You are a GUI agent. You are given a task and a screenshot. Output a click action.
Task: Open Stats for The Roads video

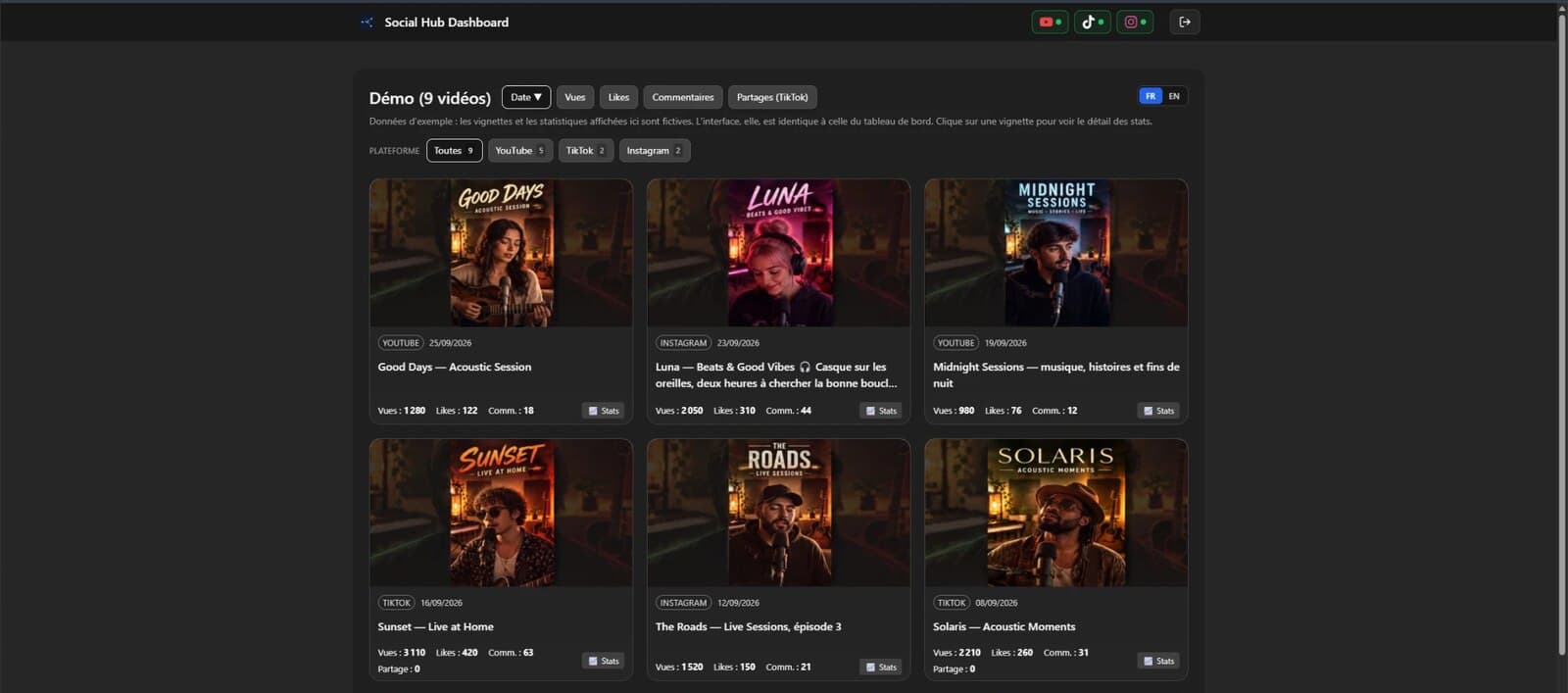pos(881,667)
